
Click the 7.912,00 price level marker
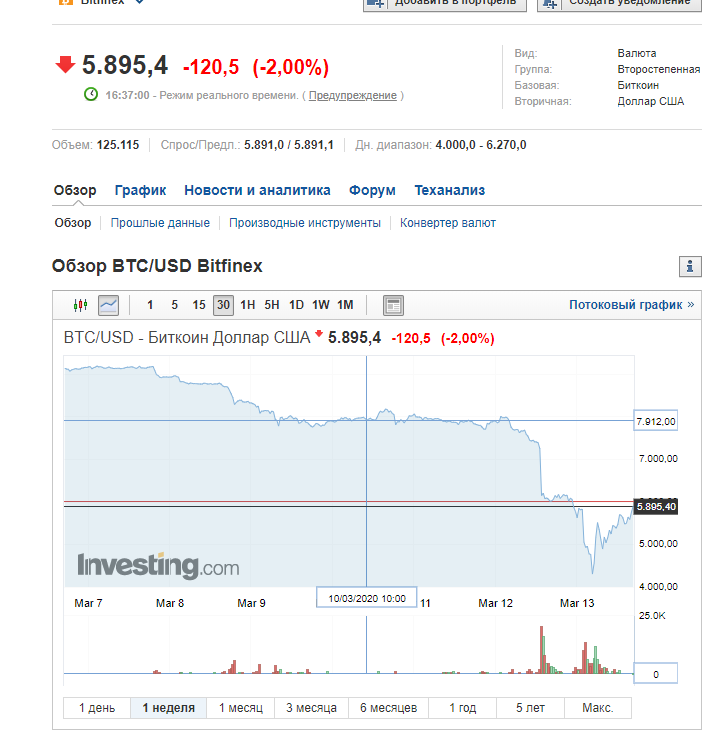656,421
